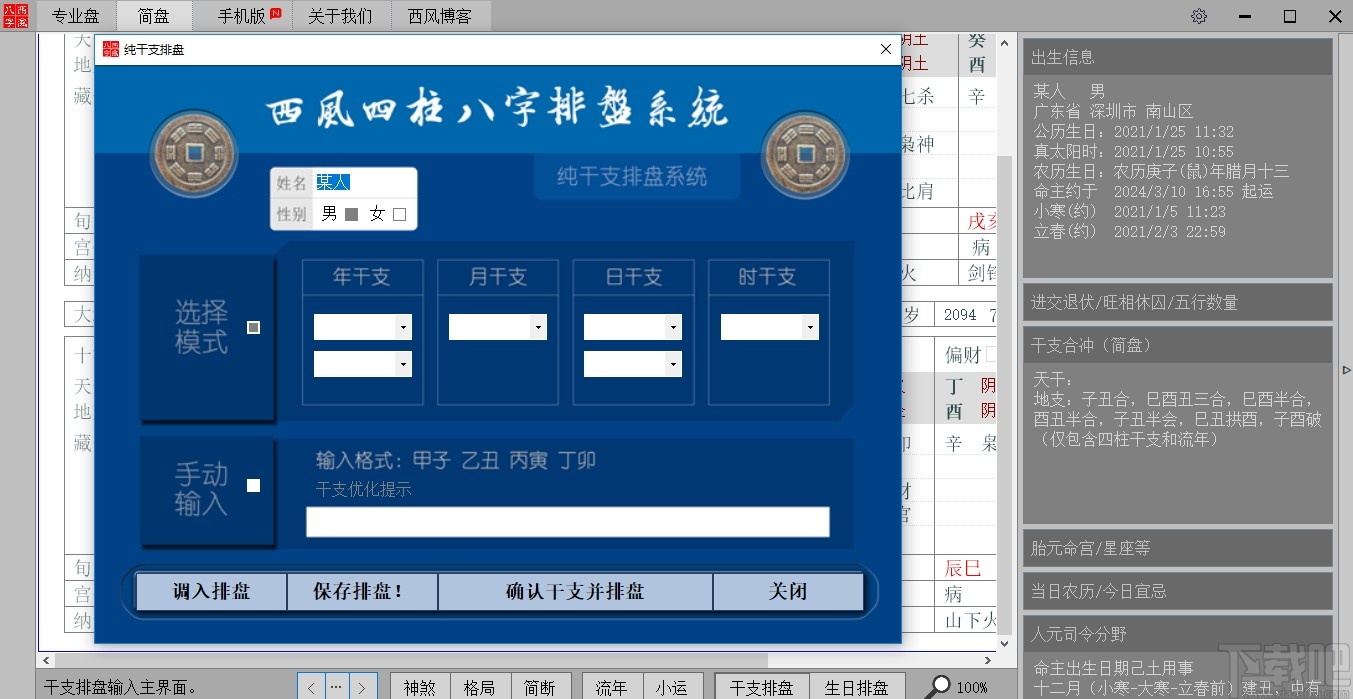Open the settings gear icon
The width and height of the screenshot is (1353, 699).
click(1198, 16)
